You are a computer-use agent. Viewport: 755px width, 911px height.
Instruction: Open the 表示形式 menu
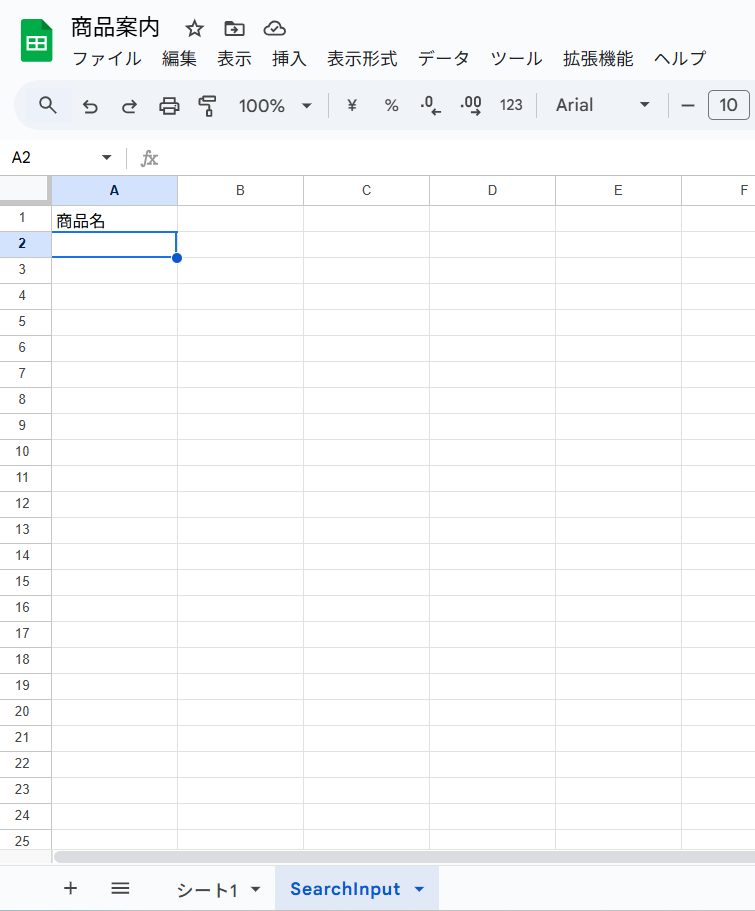pyautogui.click(x=362, y=59)
